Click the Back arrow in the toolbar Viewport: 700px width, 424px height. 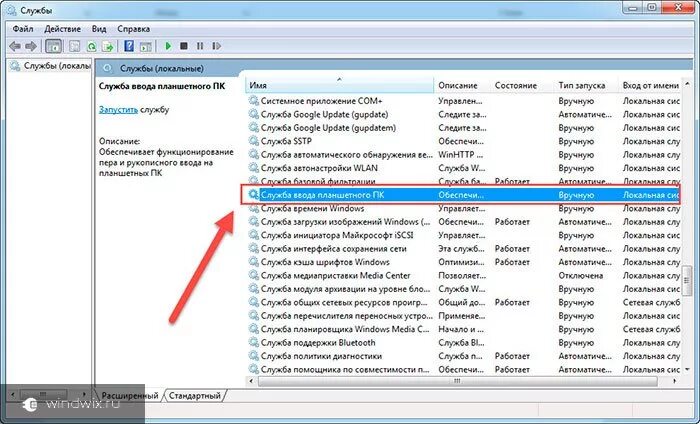click(x=15, y=46)
